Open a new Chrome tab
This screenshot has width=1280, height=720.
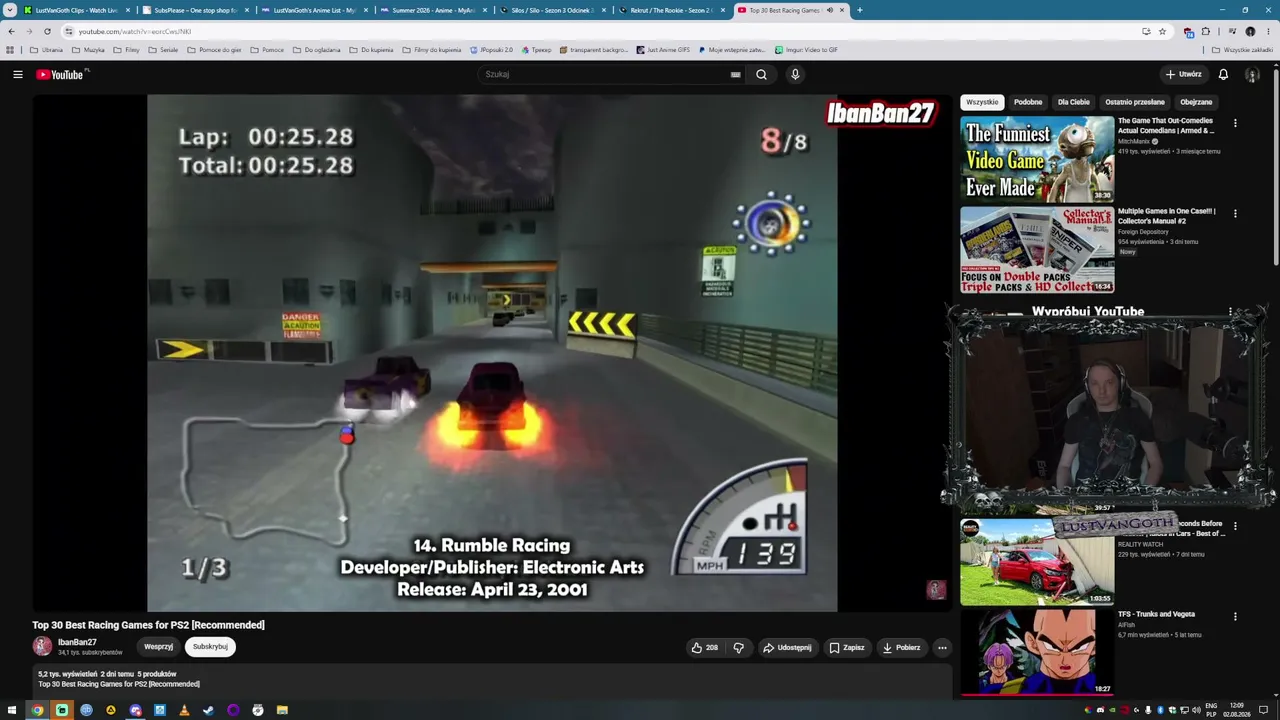[x=860, y=10]
